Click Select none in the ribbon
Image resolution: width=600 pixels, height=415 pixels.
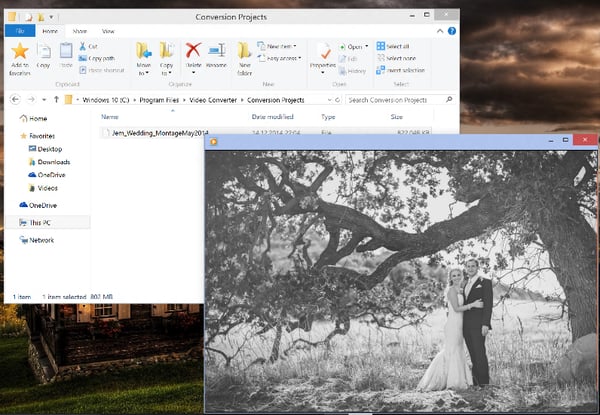point(396,58)
